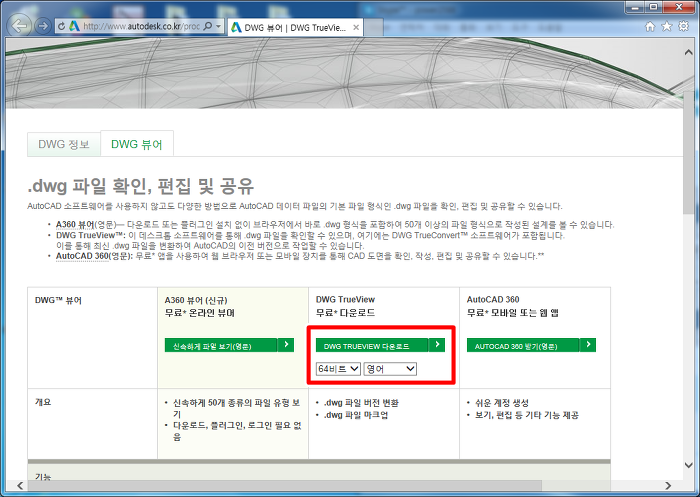Click the DWG TrueView column title text
The image size is (700, 497).
click(x=345, y=300)
